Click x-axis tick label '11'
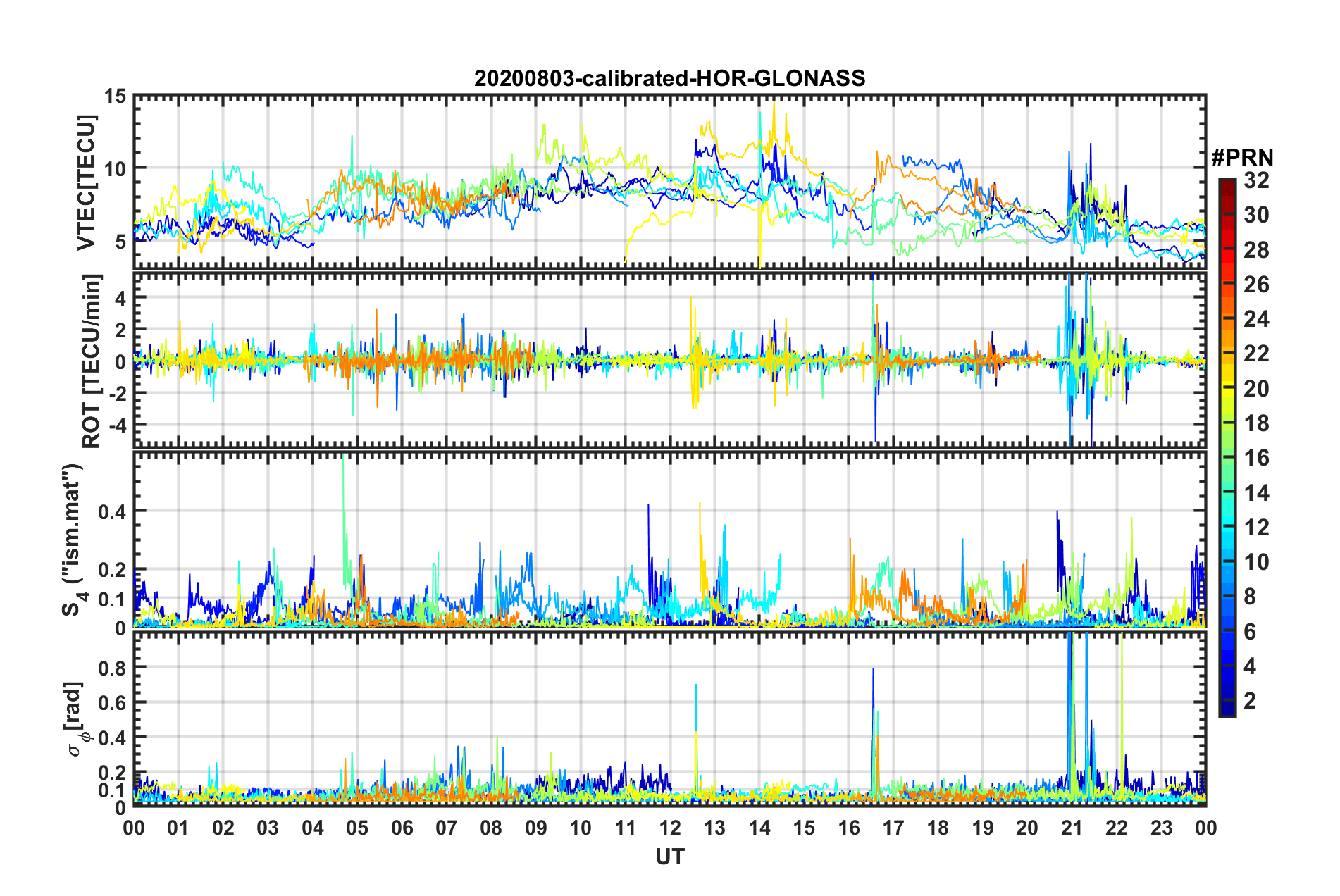The width and height of the screenshot is (1340, 896). (x=626, y=828)
